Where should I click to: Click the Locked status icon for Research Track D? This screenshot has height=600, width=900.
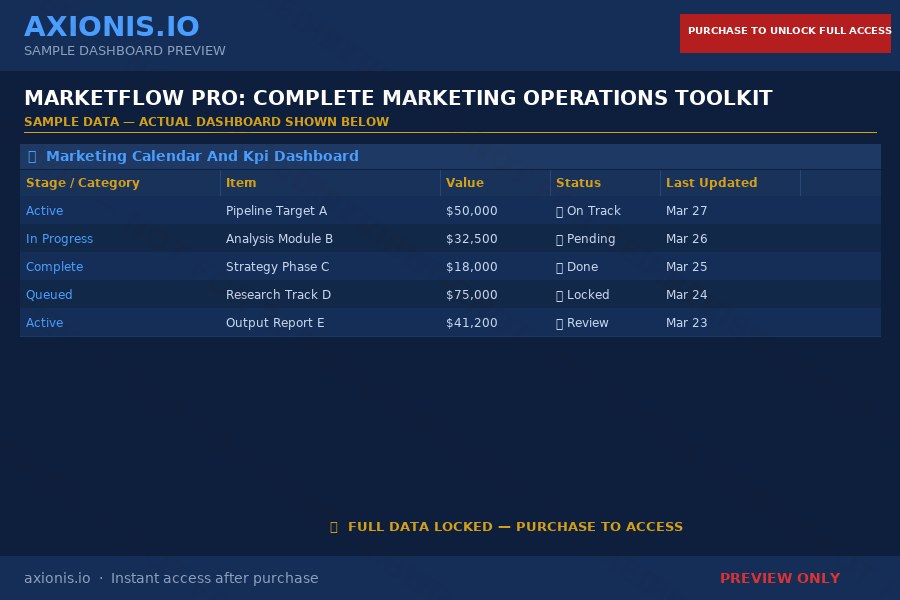pos(560,295)
